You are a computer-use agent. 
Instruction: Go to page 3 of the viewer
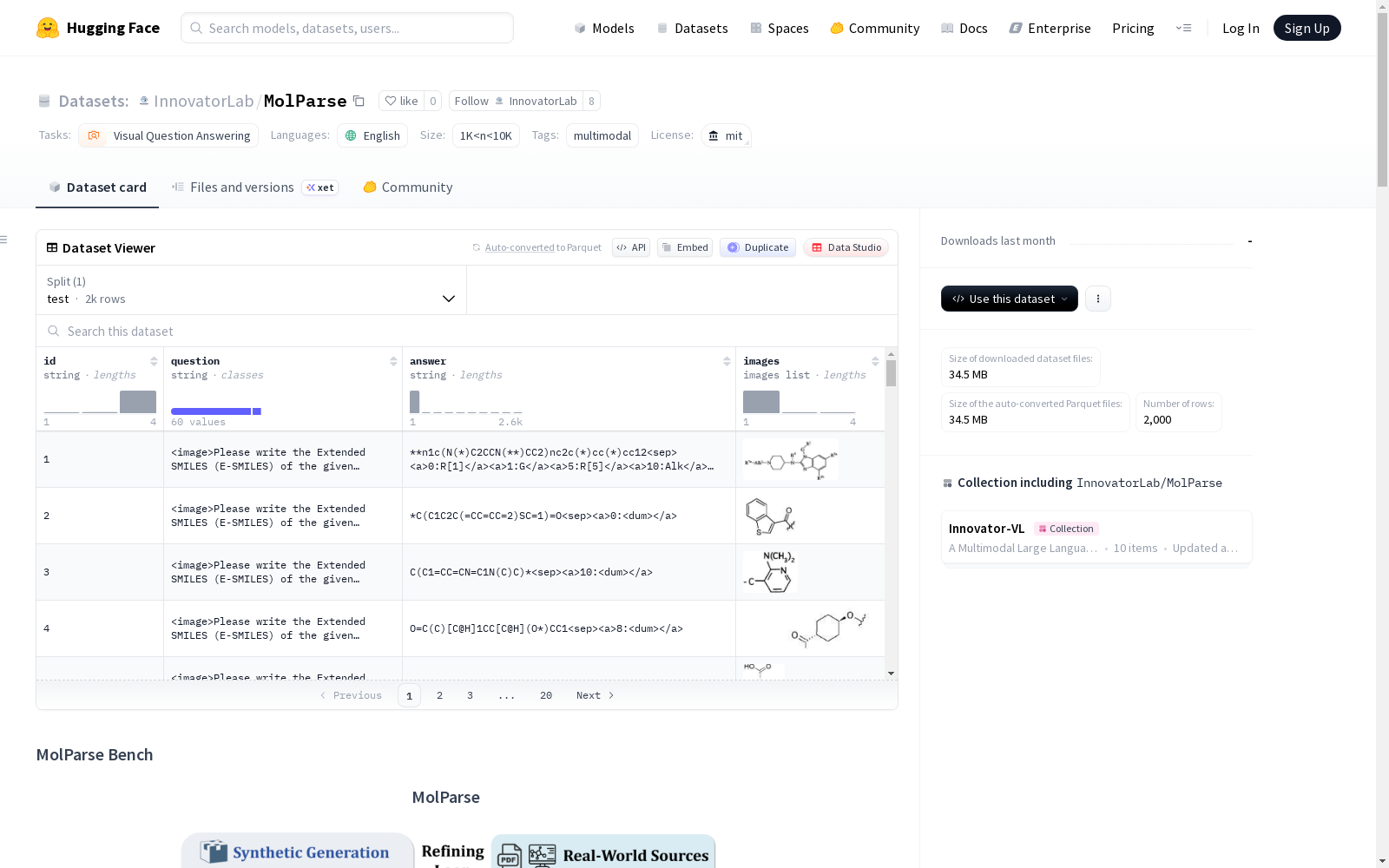[471, 695]
